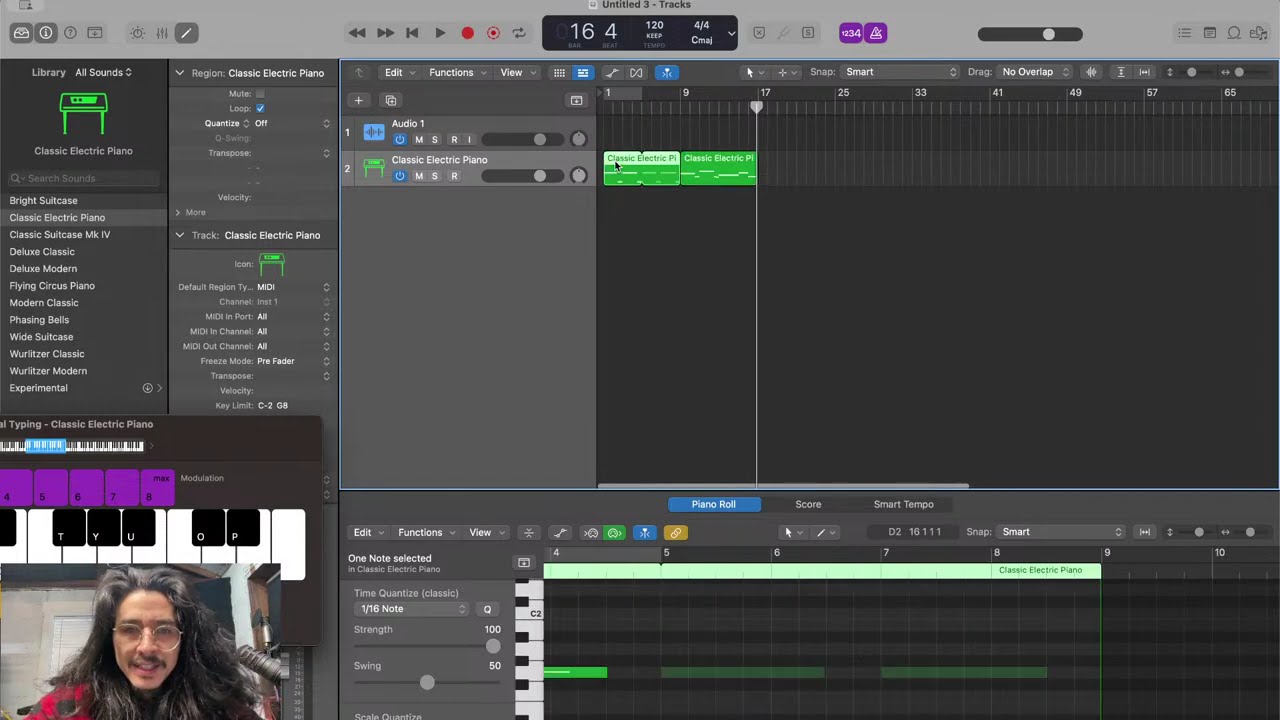The height and width of the screenshot is (720, 1280).
Task: Adjust the Swing slider
Action: click(x=427, y=682)
